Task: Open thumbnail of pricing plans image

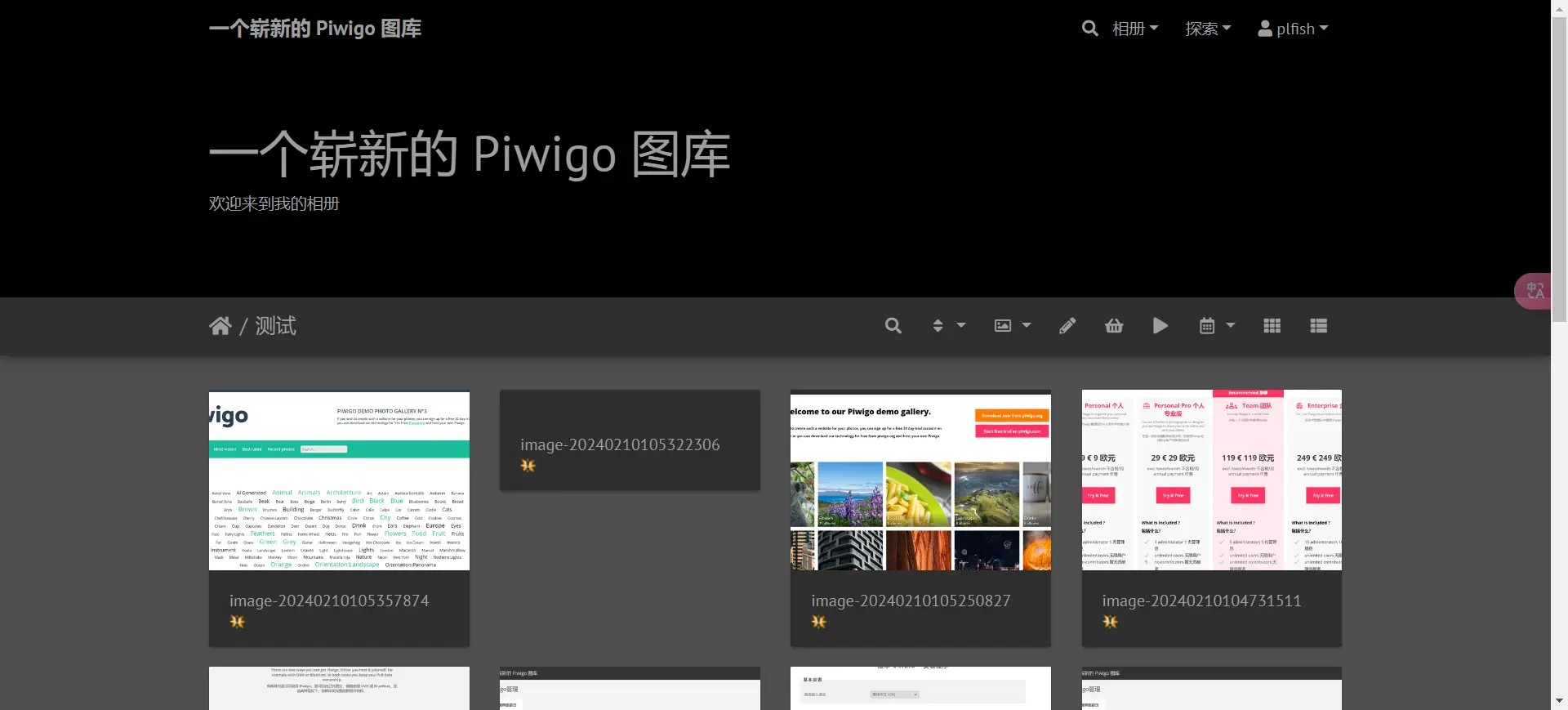Action: tap(1212, 480)
